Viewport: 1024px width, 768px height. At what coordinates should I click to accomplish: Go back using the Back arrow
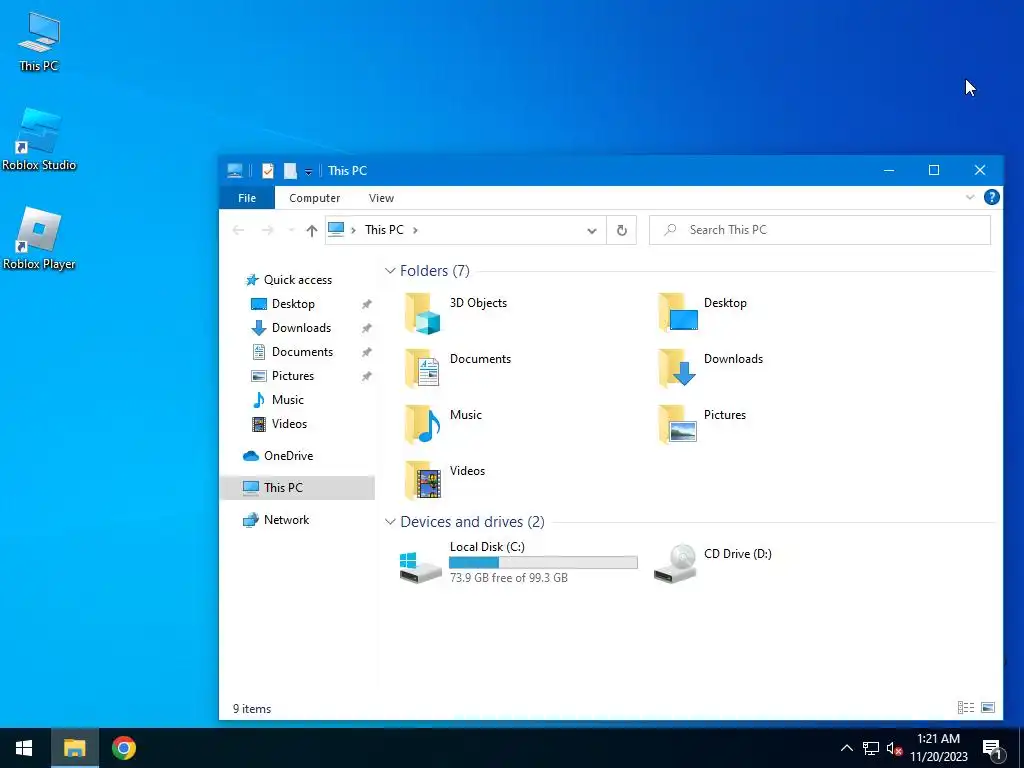[x=238, y=230]
